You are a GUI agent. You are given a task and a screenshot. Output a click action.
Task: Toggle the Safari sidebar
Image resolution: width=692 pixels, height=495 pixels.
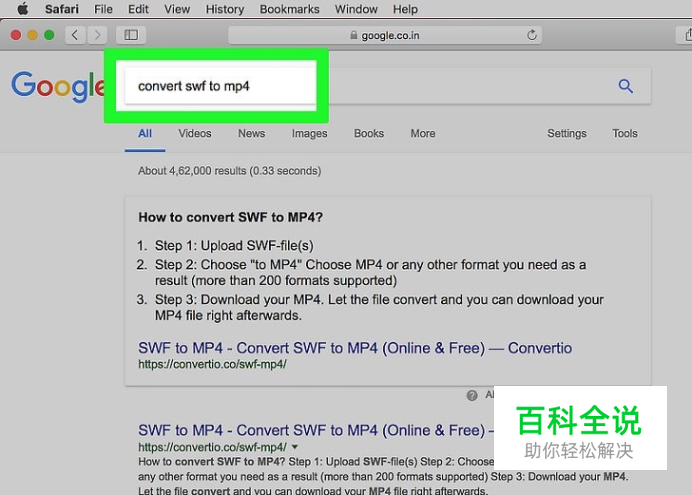(x=131, y=35)
